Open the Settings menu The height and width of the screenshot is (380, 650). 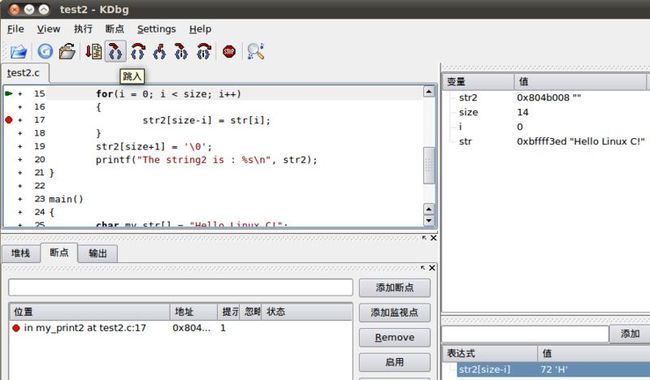(x=156, y=29)
